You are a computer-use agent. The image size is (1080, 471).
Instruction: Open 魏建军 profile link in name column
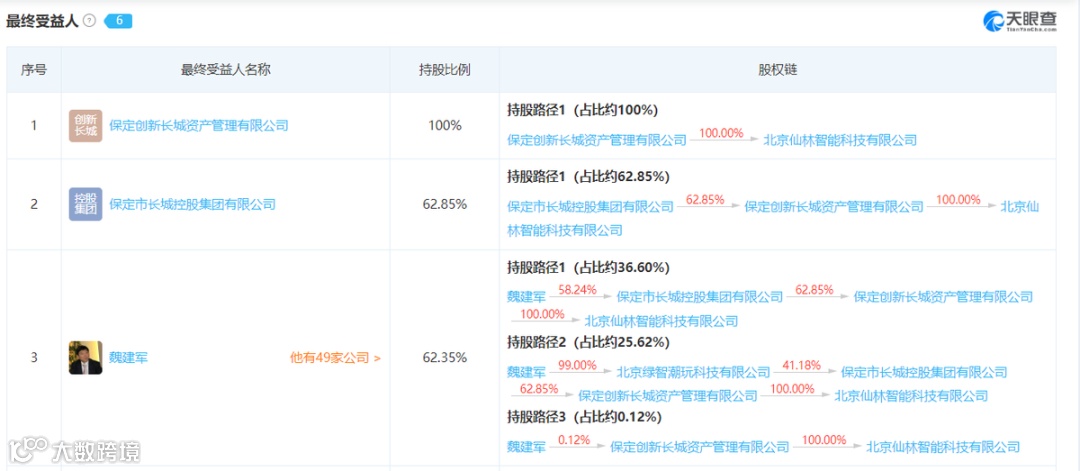(x=129, y=357)
